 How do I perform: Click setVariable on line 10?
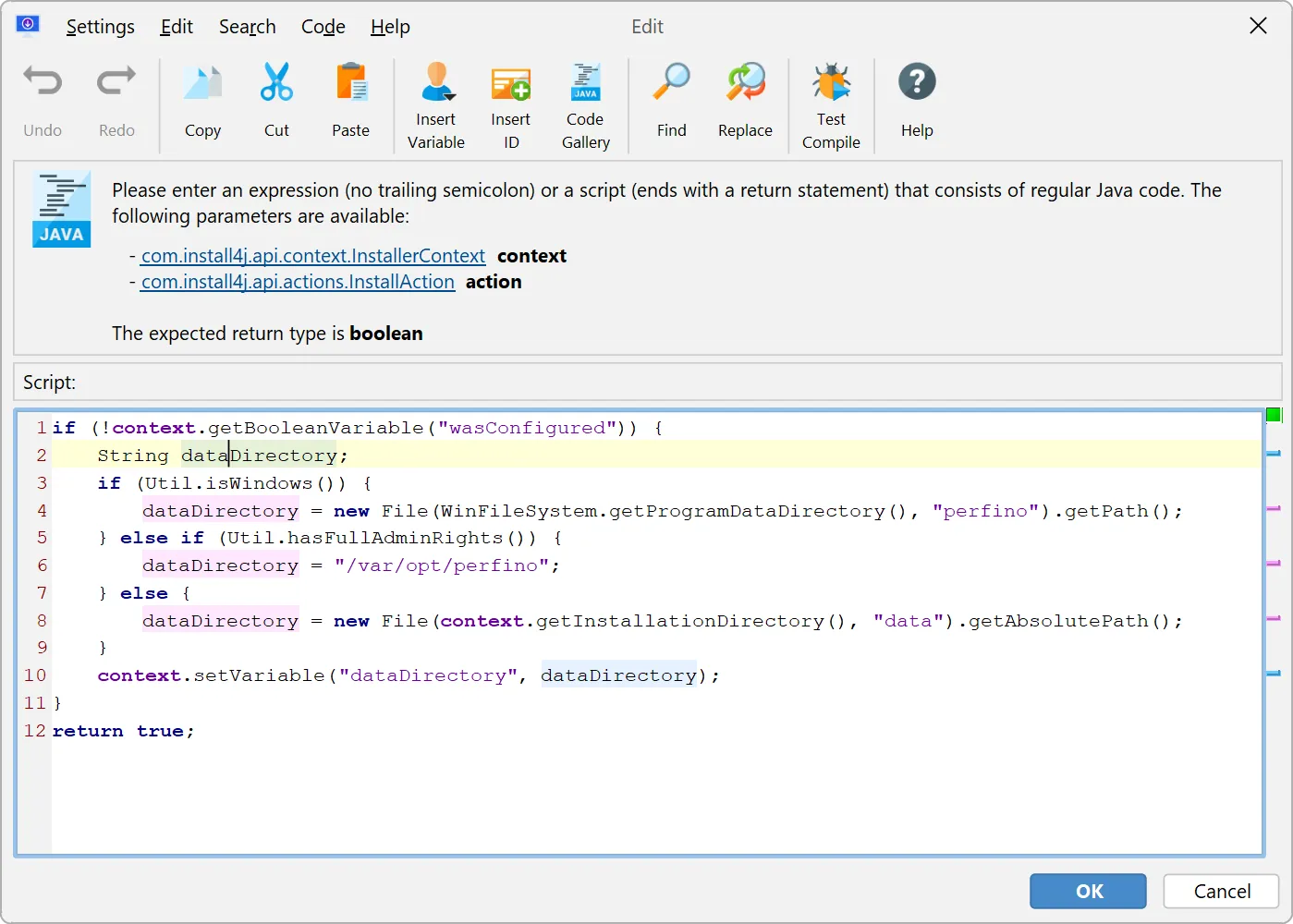[259, 675]
